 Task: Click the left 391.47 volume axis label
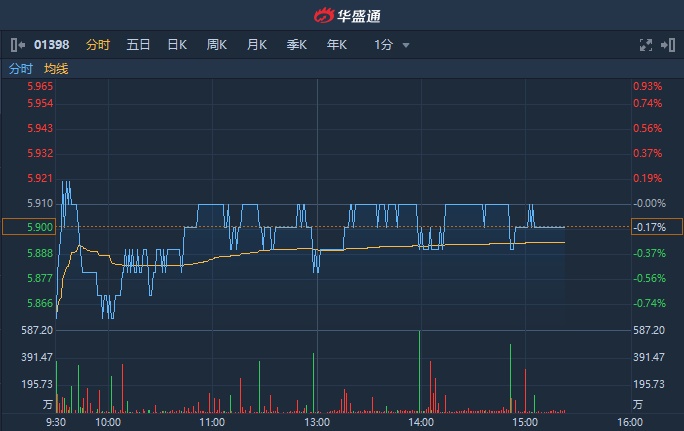(37, 357)
